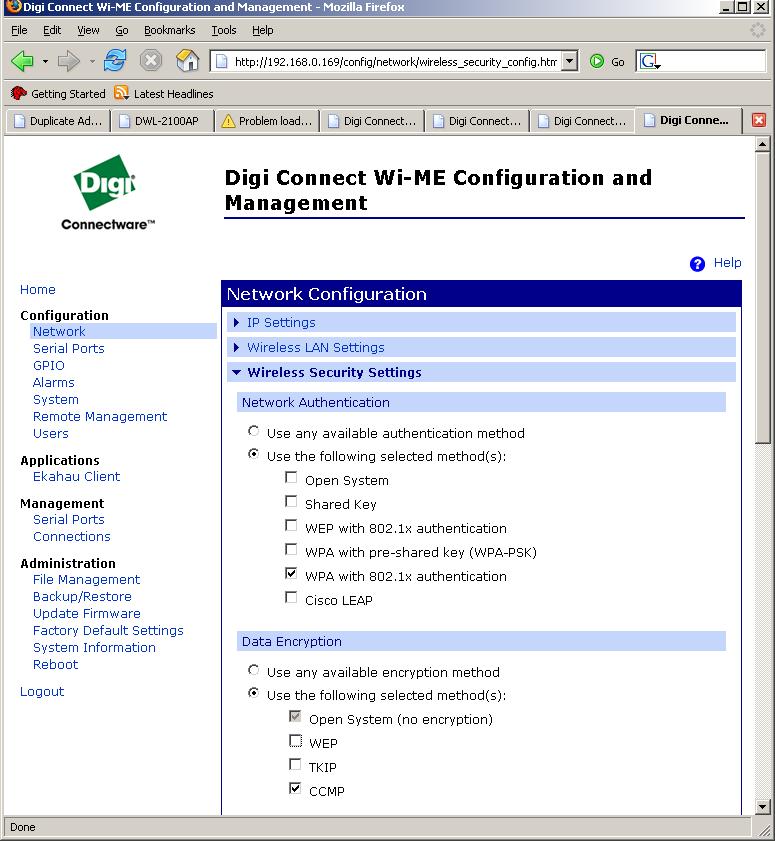775x841 pixels.
Task: Click the Back arrow navigation icon
Action: [22, 62]
